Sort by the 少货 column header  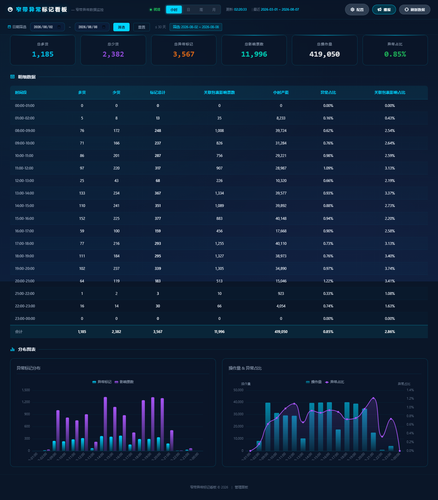(116, 92)
